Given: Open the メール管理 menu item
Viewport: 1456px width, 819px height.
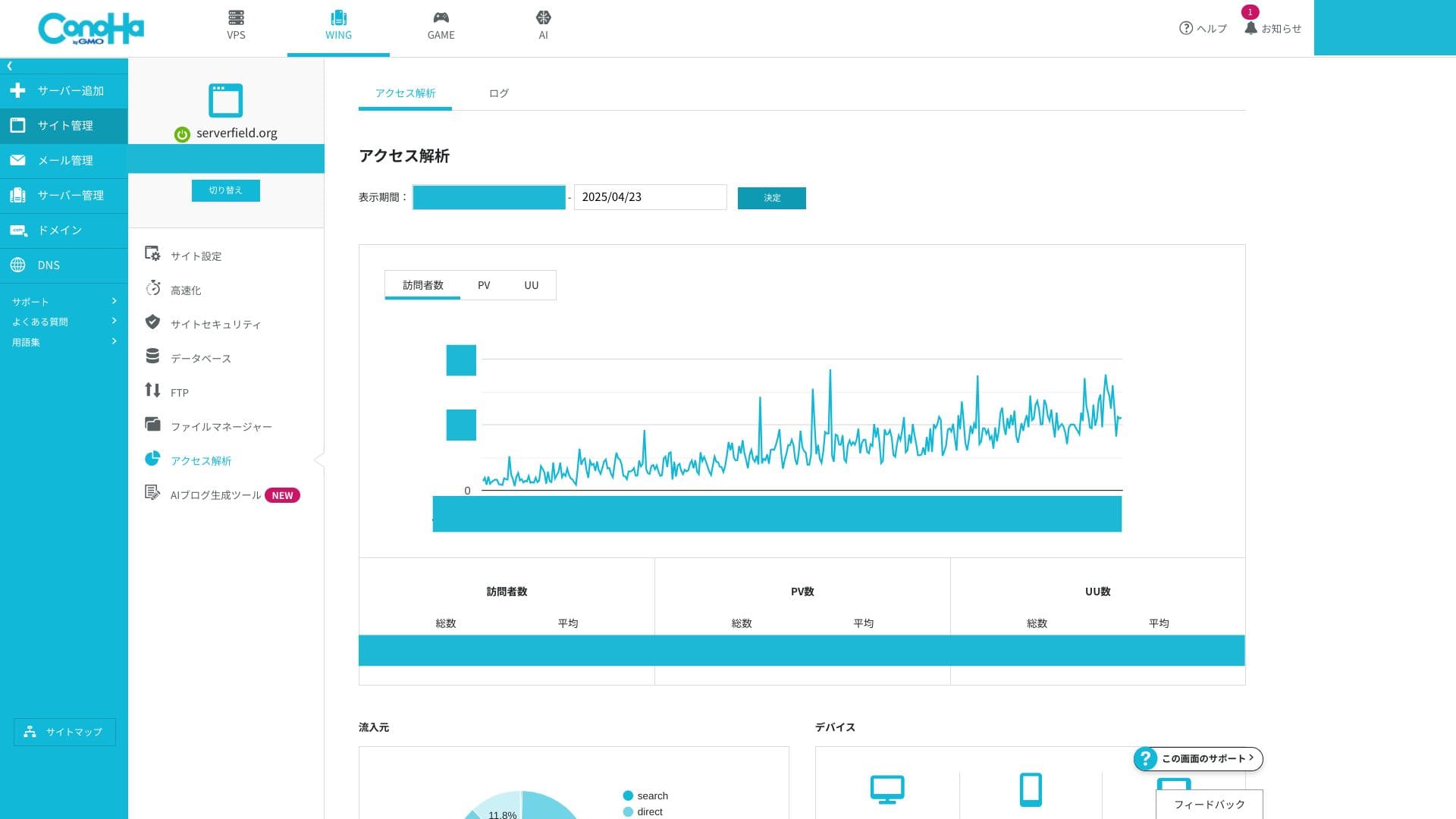Looking at the screenshot, I should point(64,160).
